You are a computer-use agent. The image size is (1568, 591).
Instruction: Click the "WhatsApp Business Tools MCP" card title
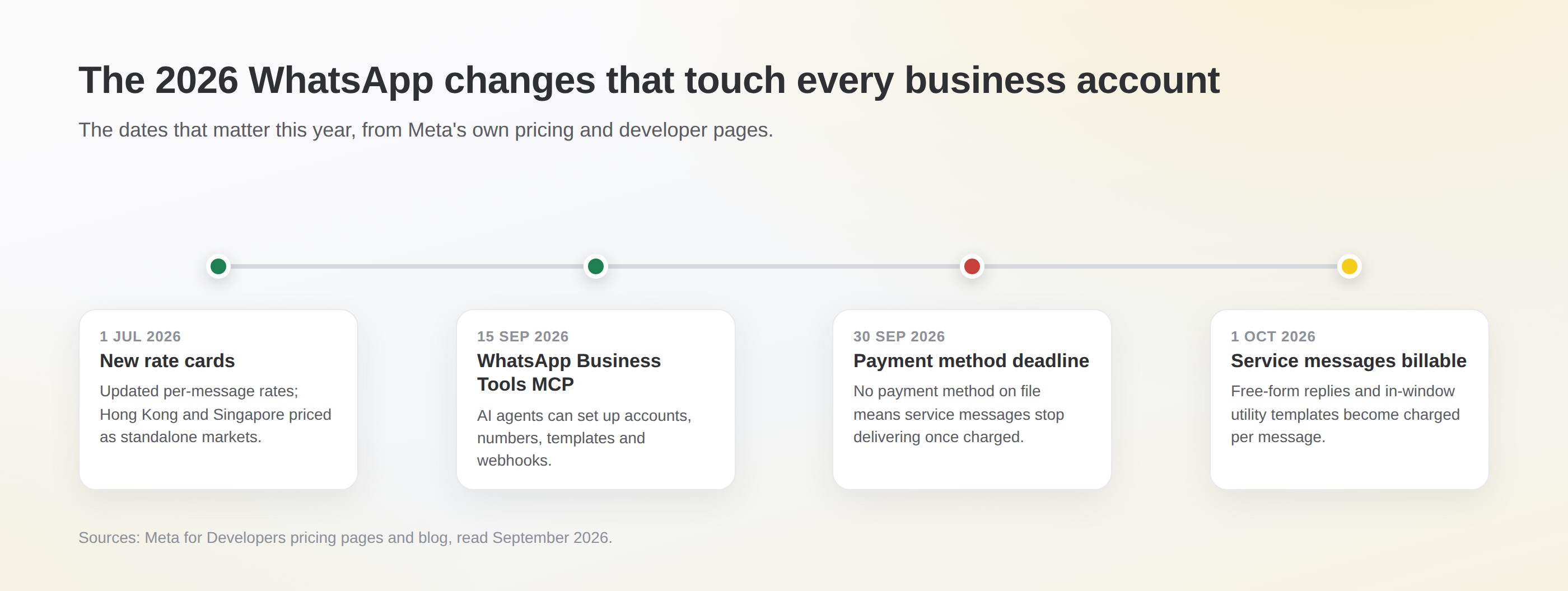[x=569, y=372]
